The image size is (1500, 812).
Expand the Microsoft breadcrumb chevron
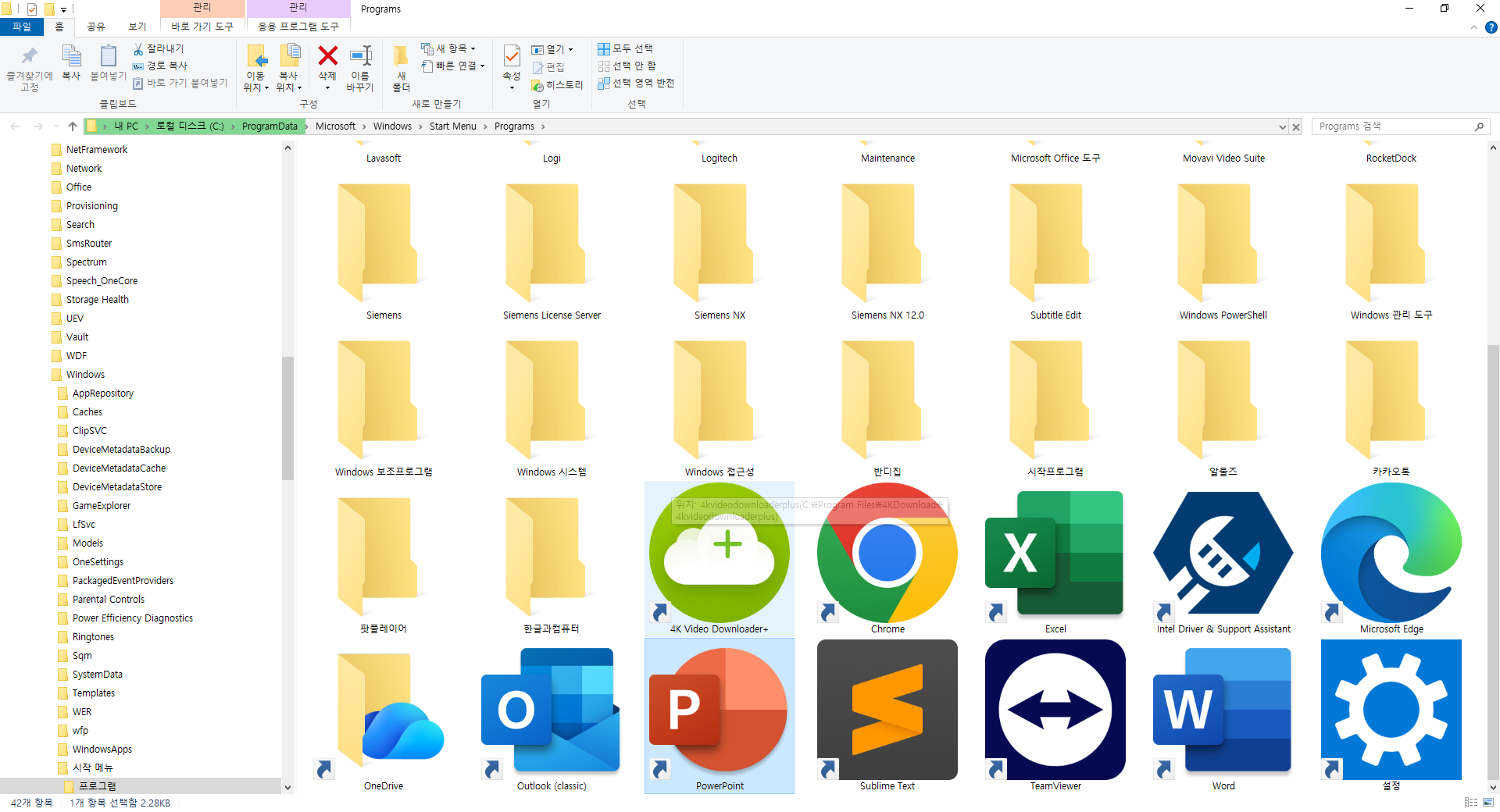point(364,126)
